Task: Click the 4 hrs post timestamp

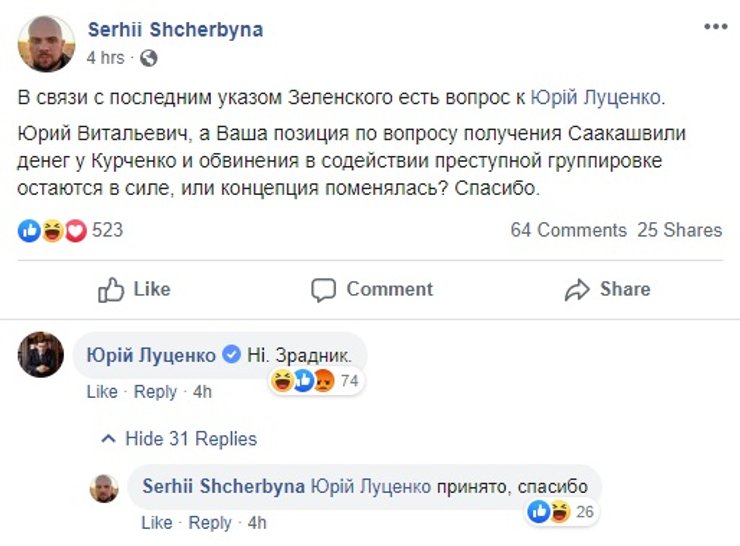Action: point(105,58)
